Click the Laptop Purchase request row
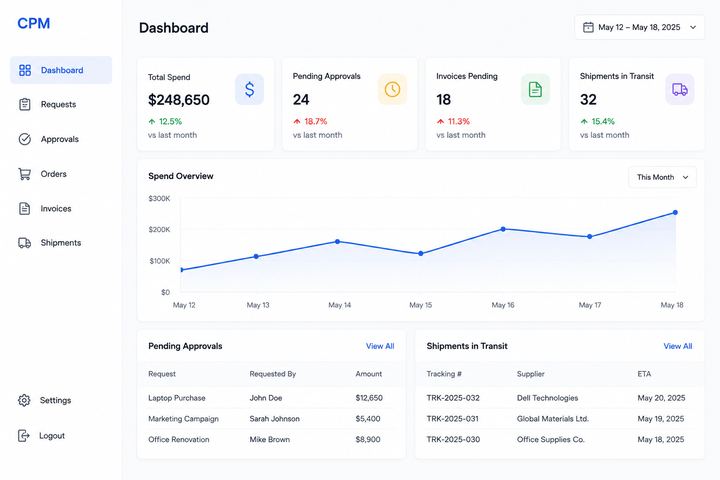 (271, 398)
